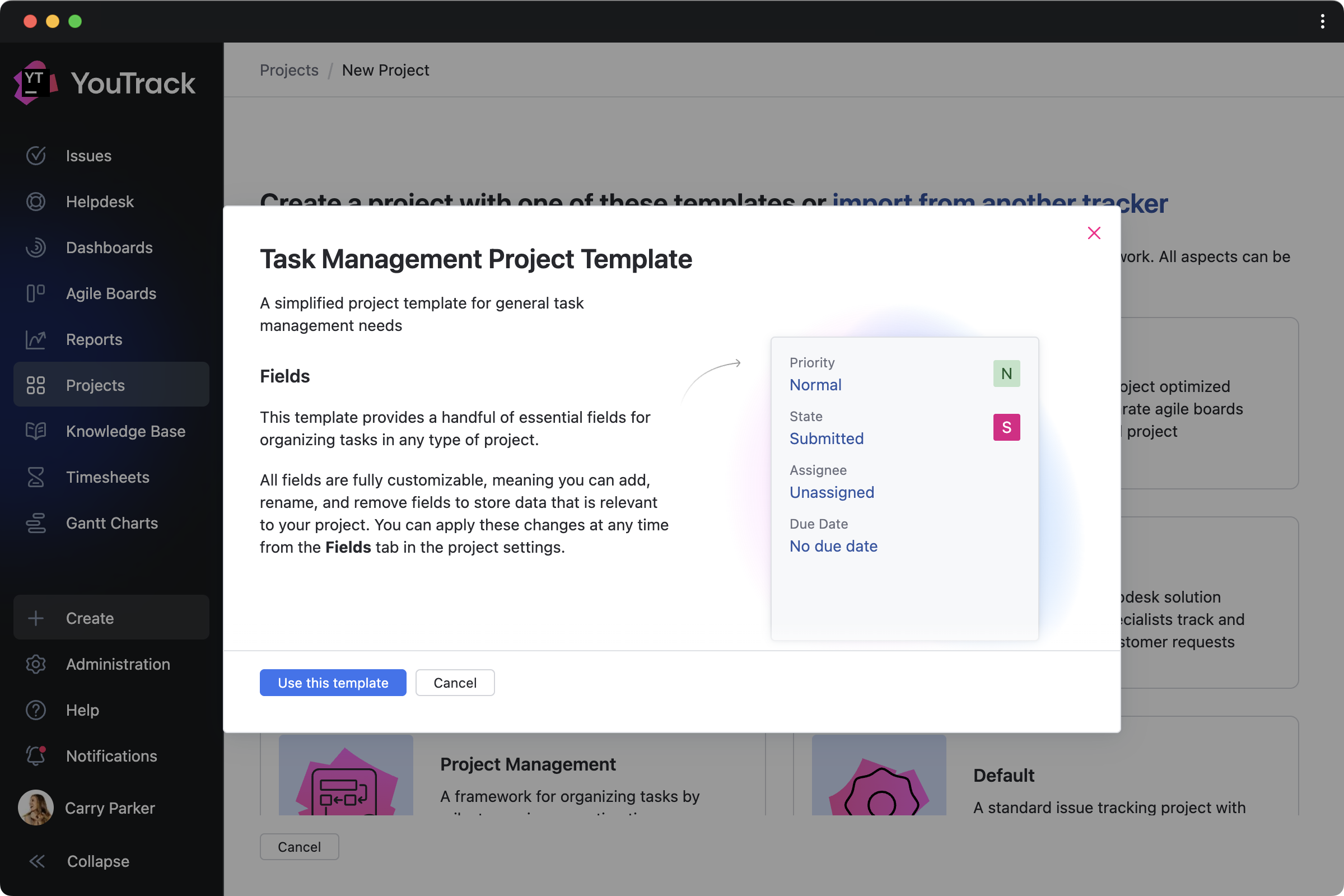Click the Knowledge Base book icon
Image resolution: width=1344 pixels, height=896 pixels.
tap(35, 431)
